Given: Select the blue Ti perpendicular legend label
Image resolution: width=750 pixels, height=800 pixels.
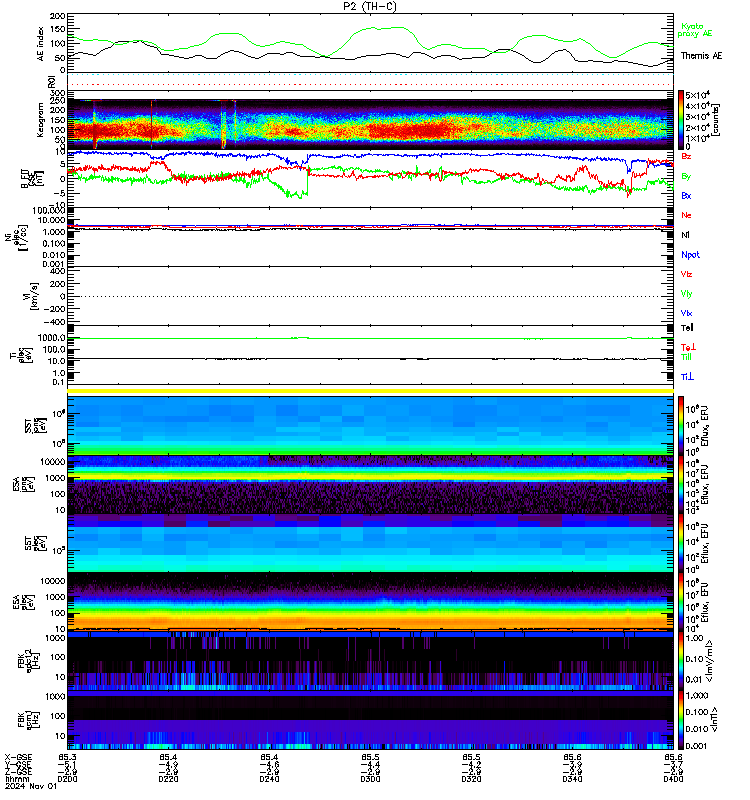Looking at the screenshot, I should pyautogui.click(x=687, y=377).
